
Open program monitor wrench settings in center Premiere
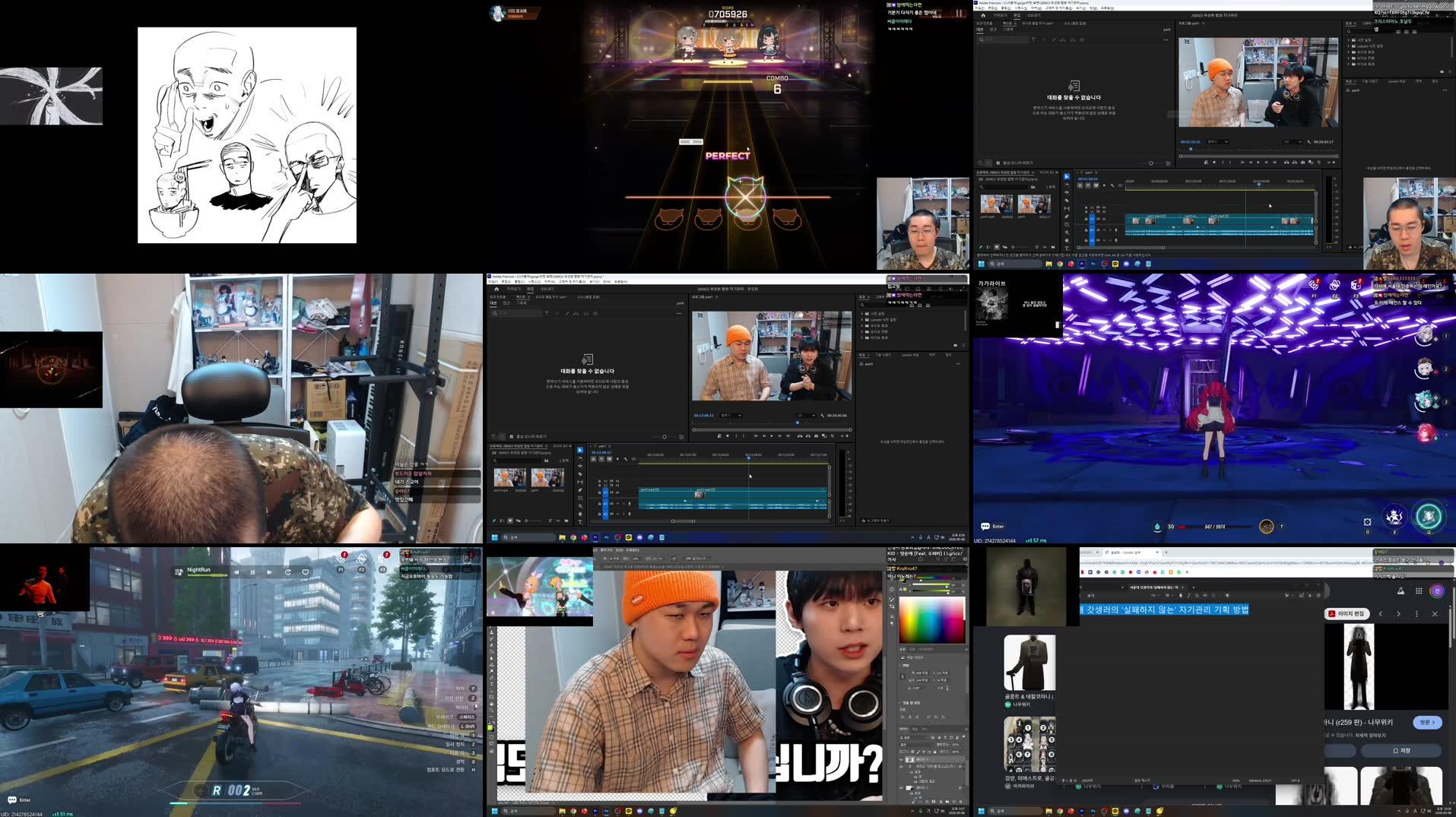click(x=823, y=416)
